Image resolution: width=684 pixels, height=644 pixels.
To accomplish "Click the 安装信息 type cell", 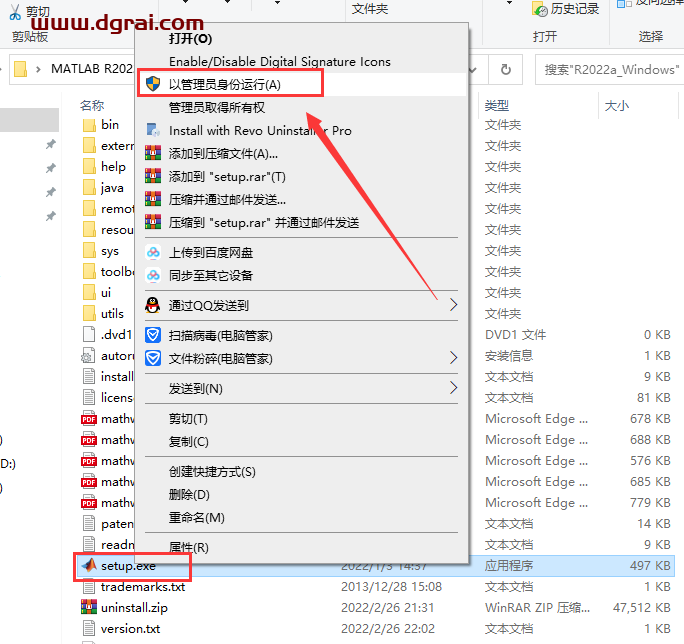I will pyautogui.click(x=509, y=356).
